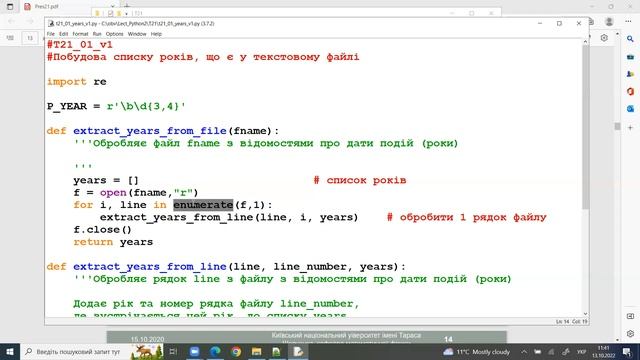Viewport: 640px width, 360px height.
Task: Open Edge Settings and more menu
Action: click(x=628, y=22)
